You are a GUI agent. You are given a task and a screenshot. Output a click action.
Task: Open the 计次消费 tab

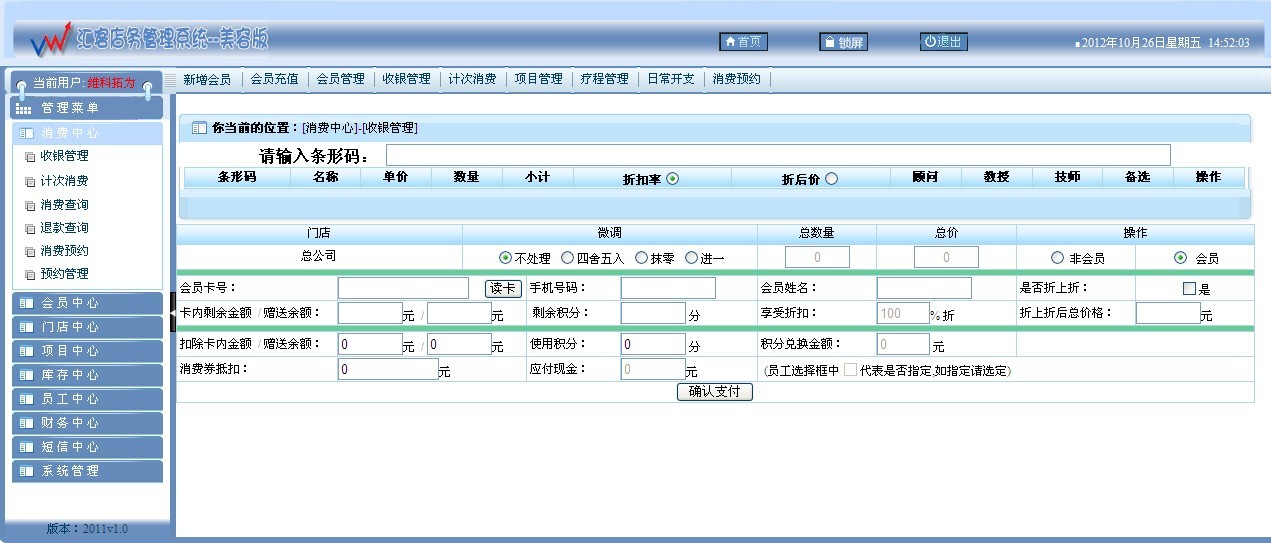472,79
